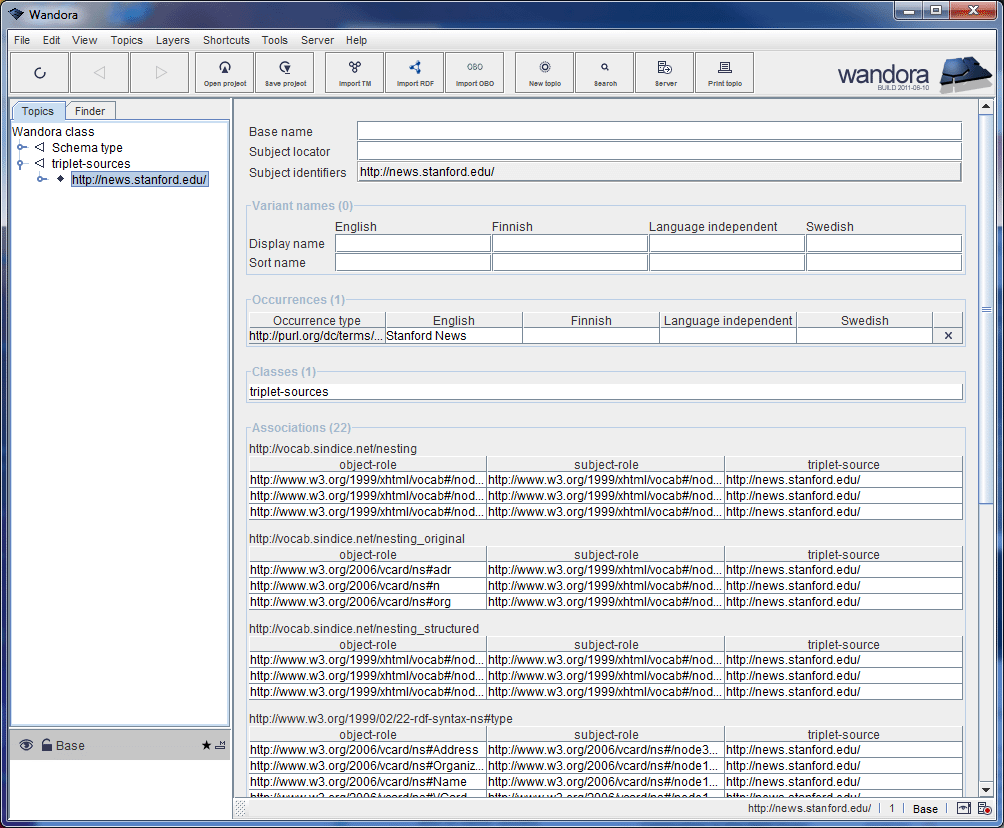Click the Import OBO icon
Image resolution: width=1004 pixels, height=828 pixels.
click(x=474, y=72)
